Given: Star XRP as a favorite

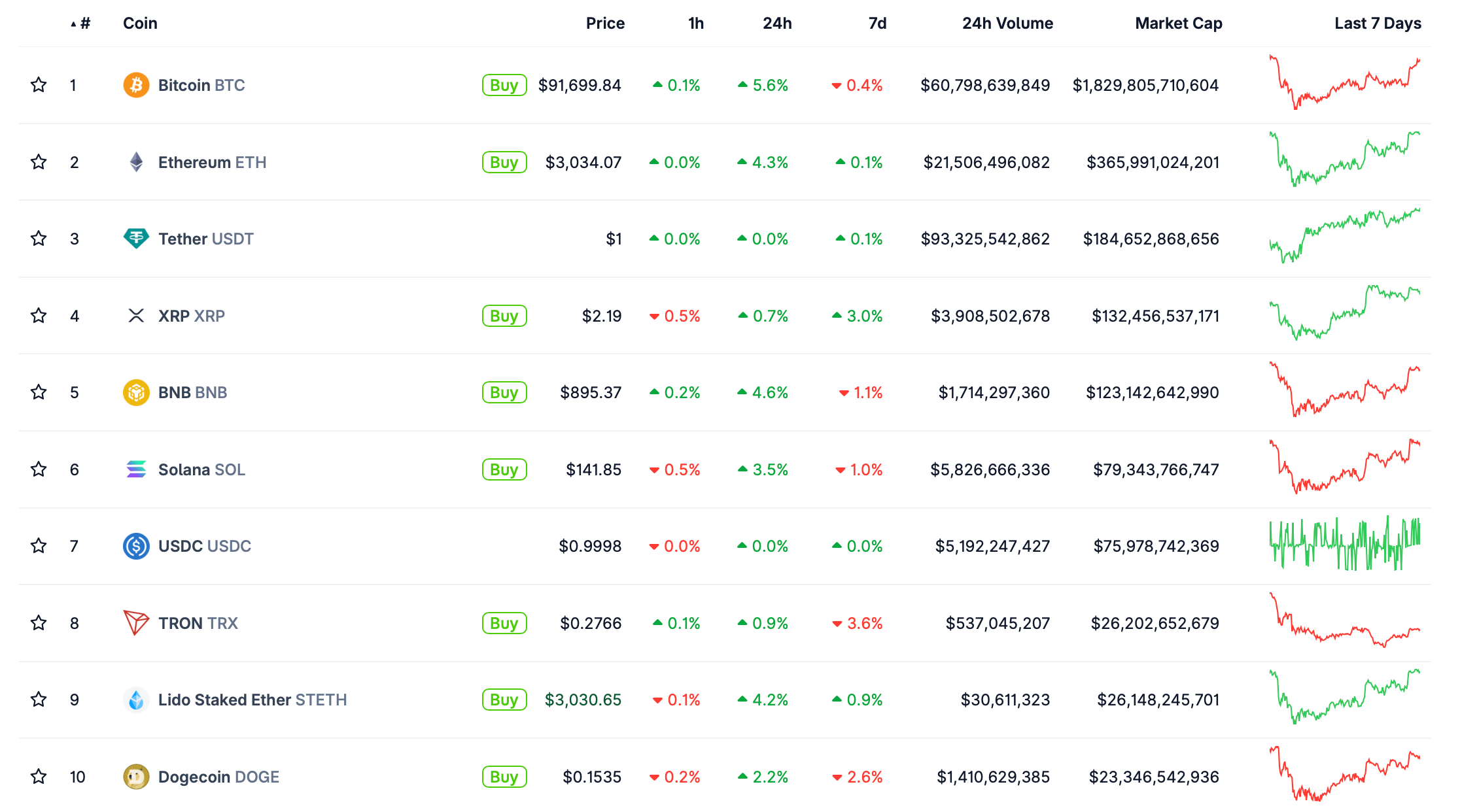Looking at the screenshot, I should (x=39, y=316).
